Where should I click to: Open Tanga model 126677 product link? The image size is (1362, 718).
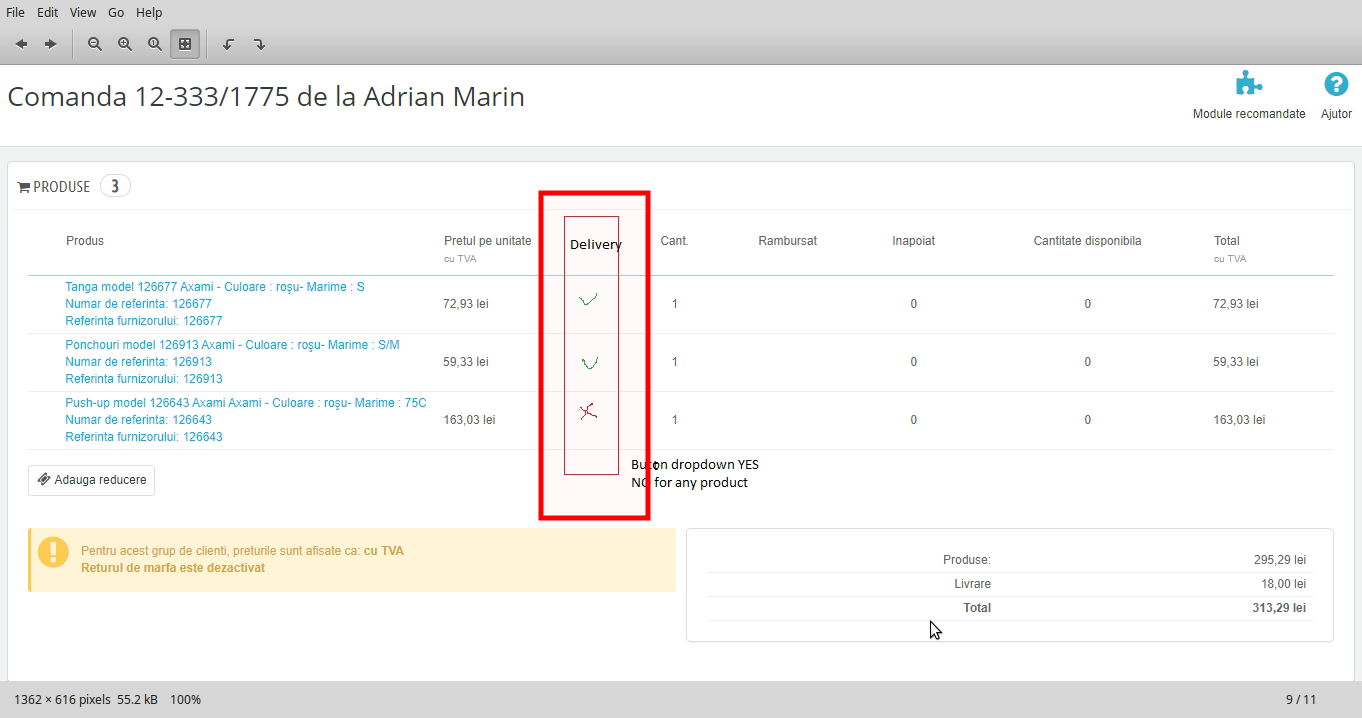(215, 287)
